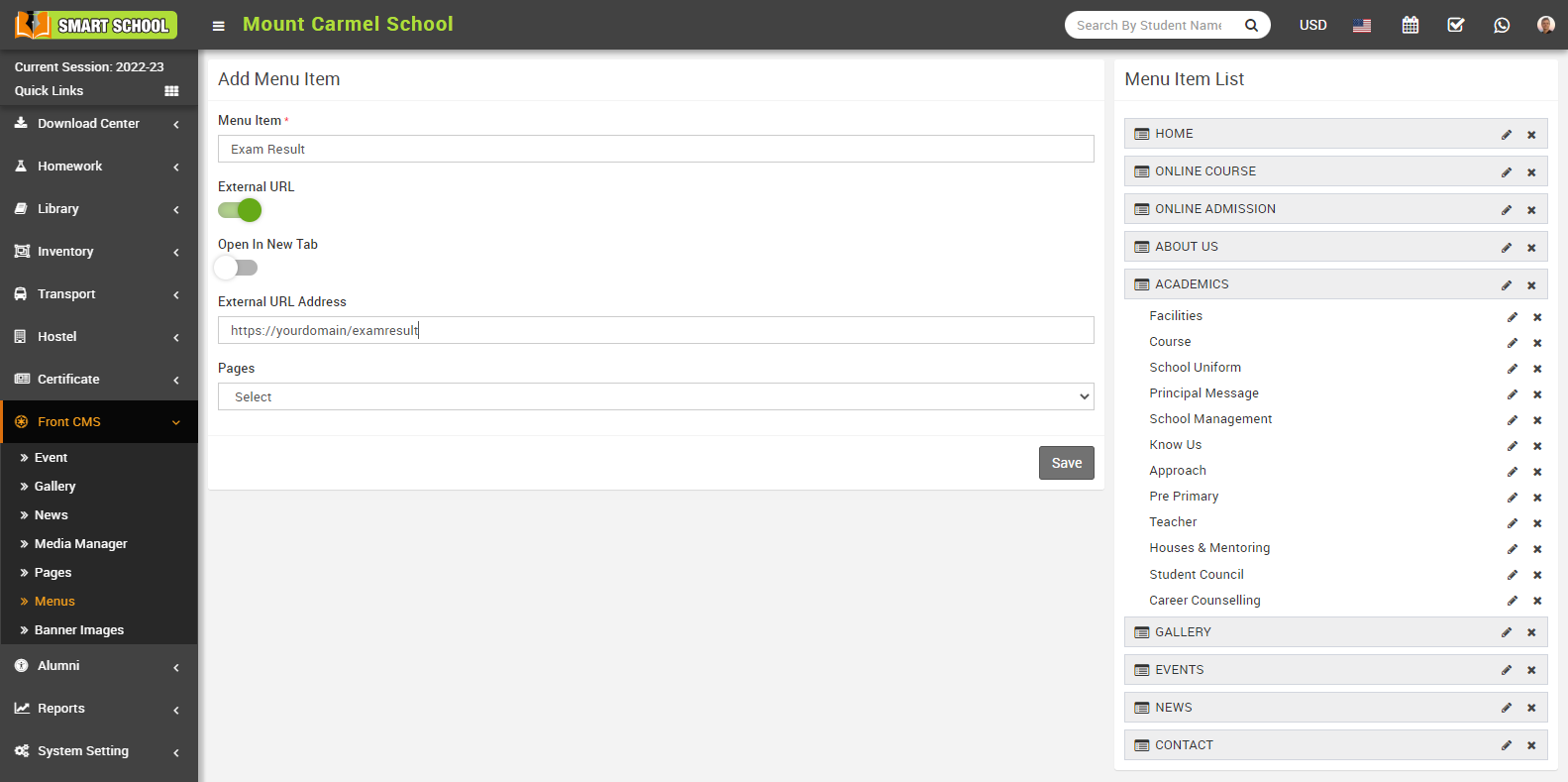Click search magnifier icon

pos(1251,26)
